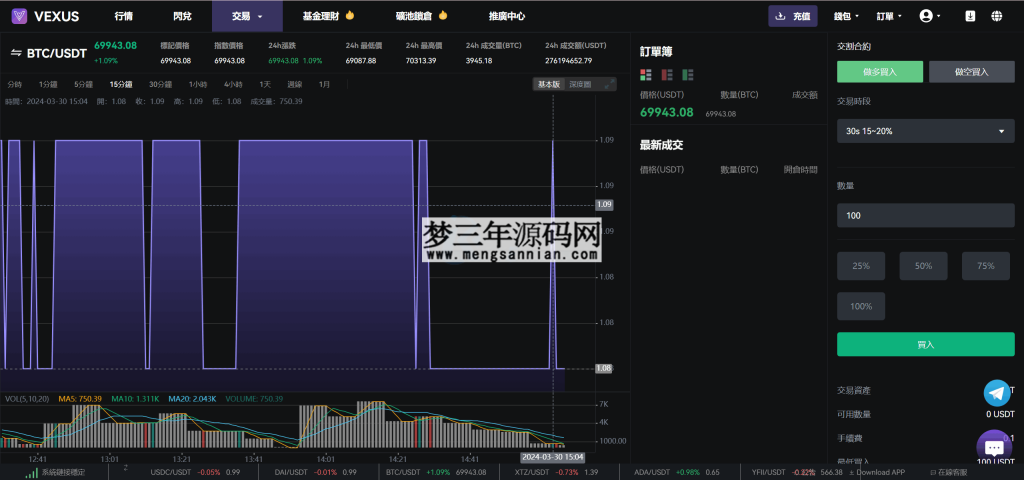Open the 推廣中心 promotion center

(507, 16)
